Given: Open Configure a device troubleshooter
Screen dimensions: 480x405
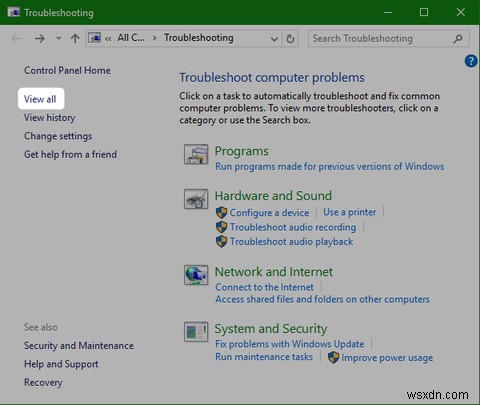Looking at the screenshot, I should coord(269,213).
